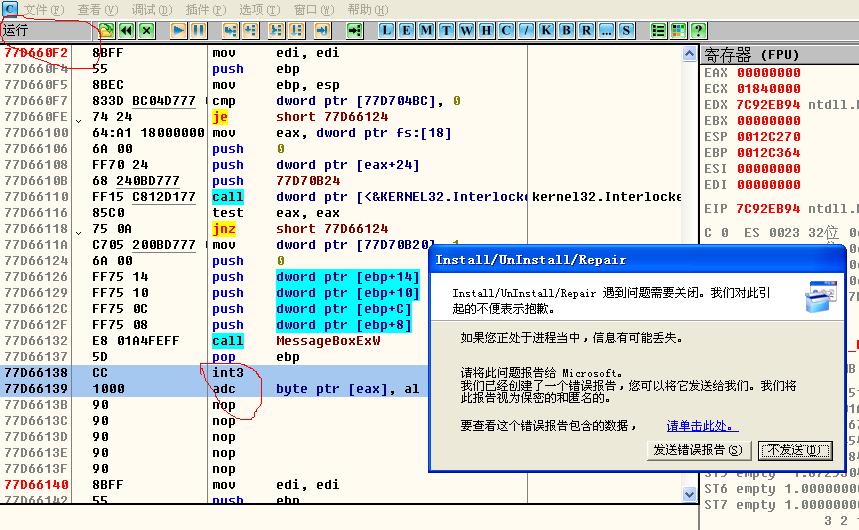Image resolution: width=859 pixels, height=530 pixels.
Task: Click the 运行 status field
Action: (46, 31)
